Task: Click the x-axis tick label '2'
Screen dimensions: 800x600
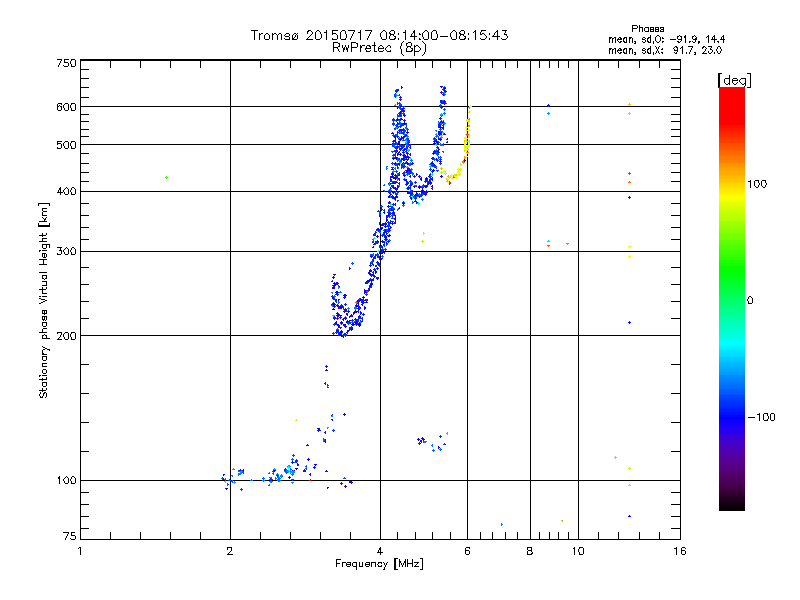Action: [230, 551]
